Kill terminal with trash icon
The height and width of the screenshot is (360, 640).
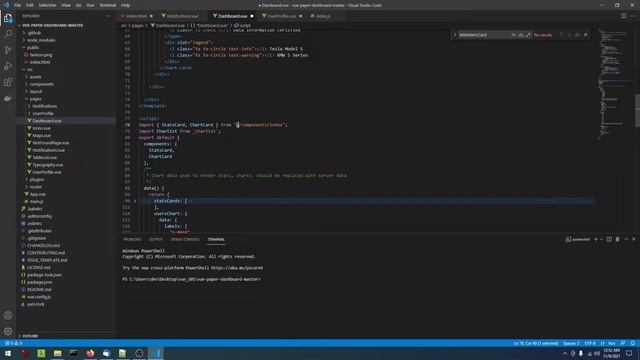tap(618, 239)
